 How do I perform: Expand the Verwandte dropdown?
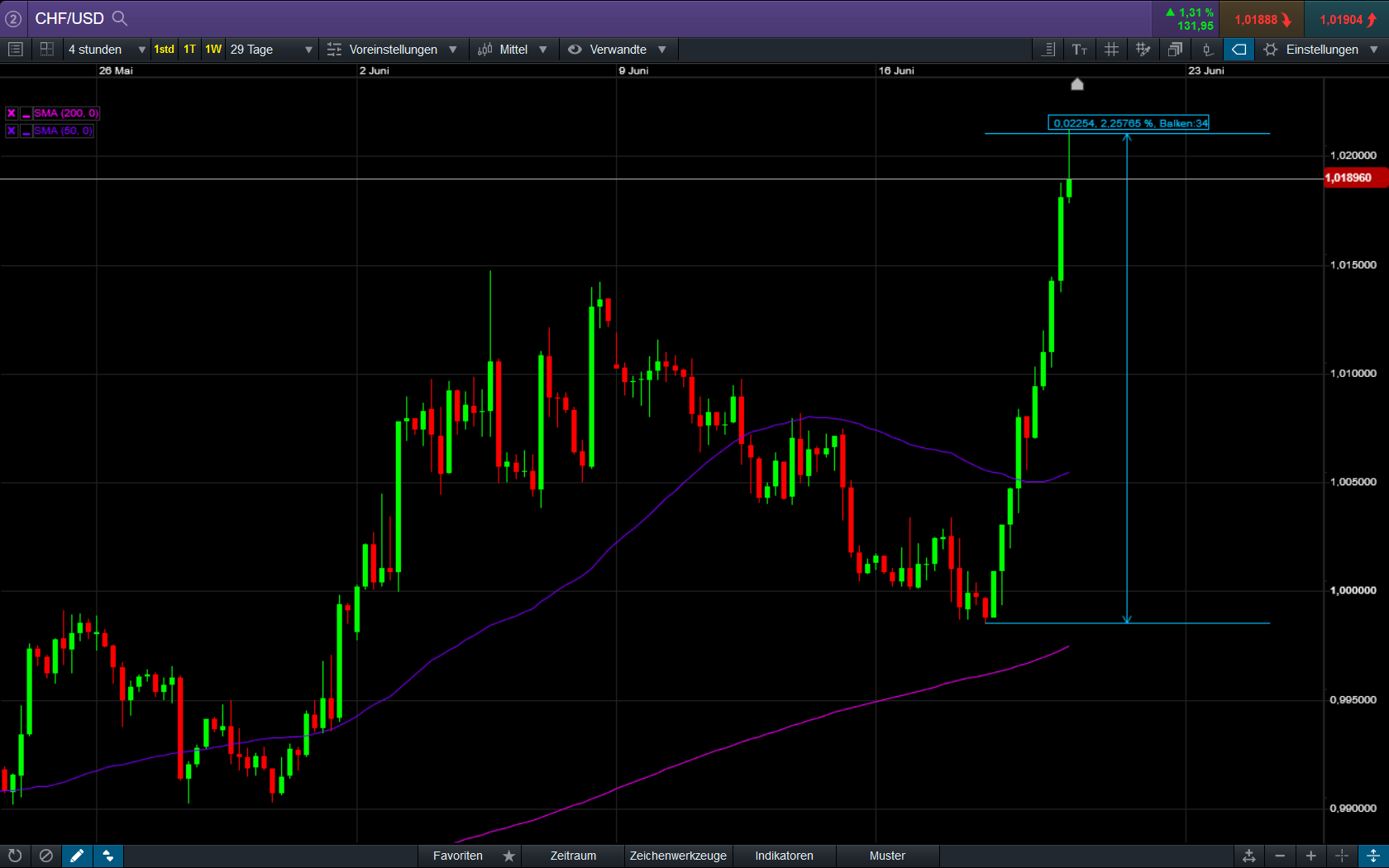(618, 50)
